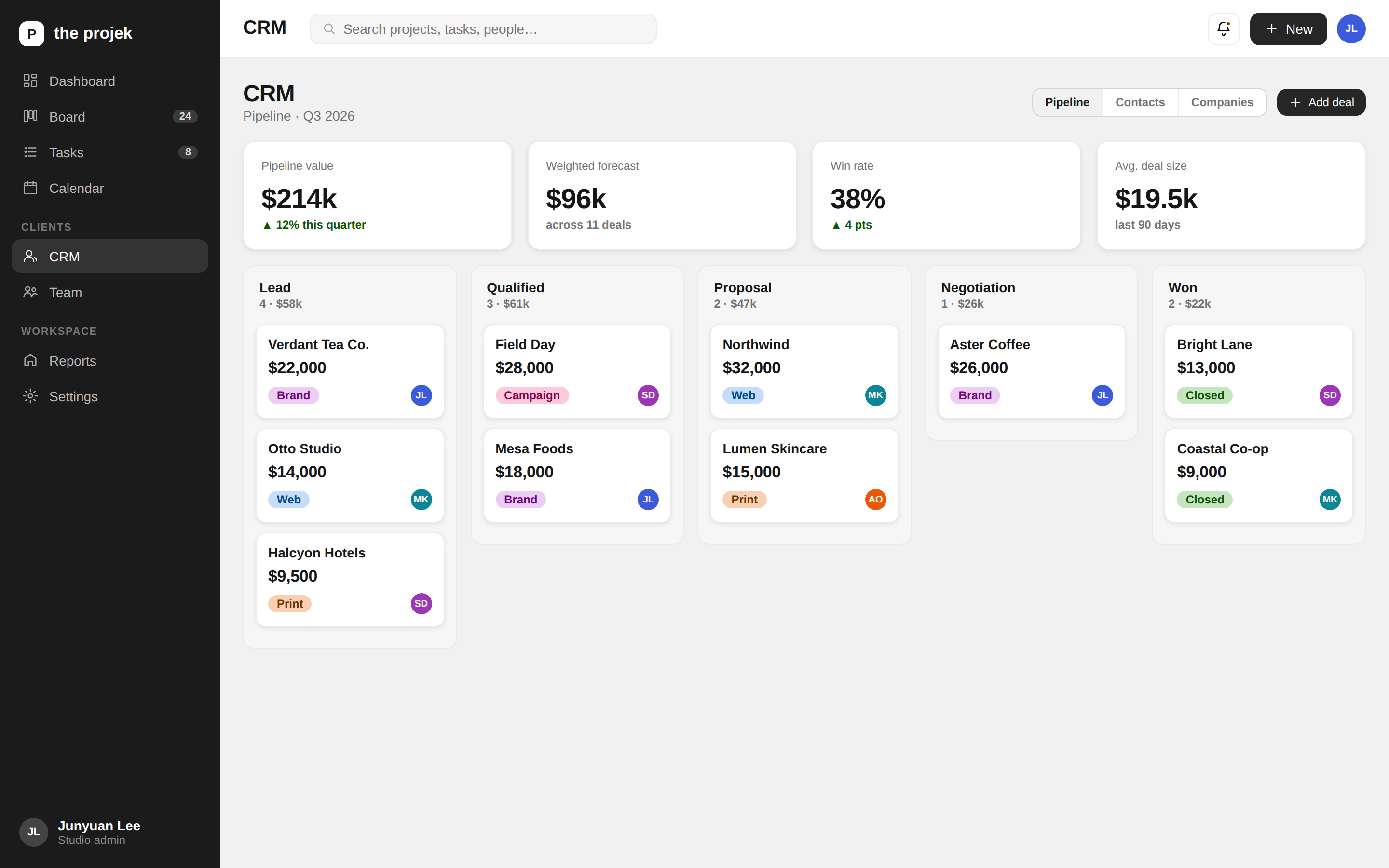Click the Board count badge 24
1389x868 pixels.
click(185, 117)
